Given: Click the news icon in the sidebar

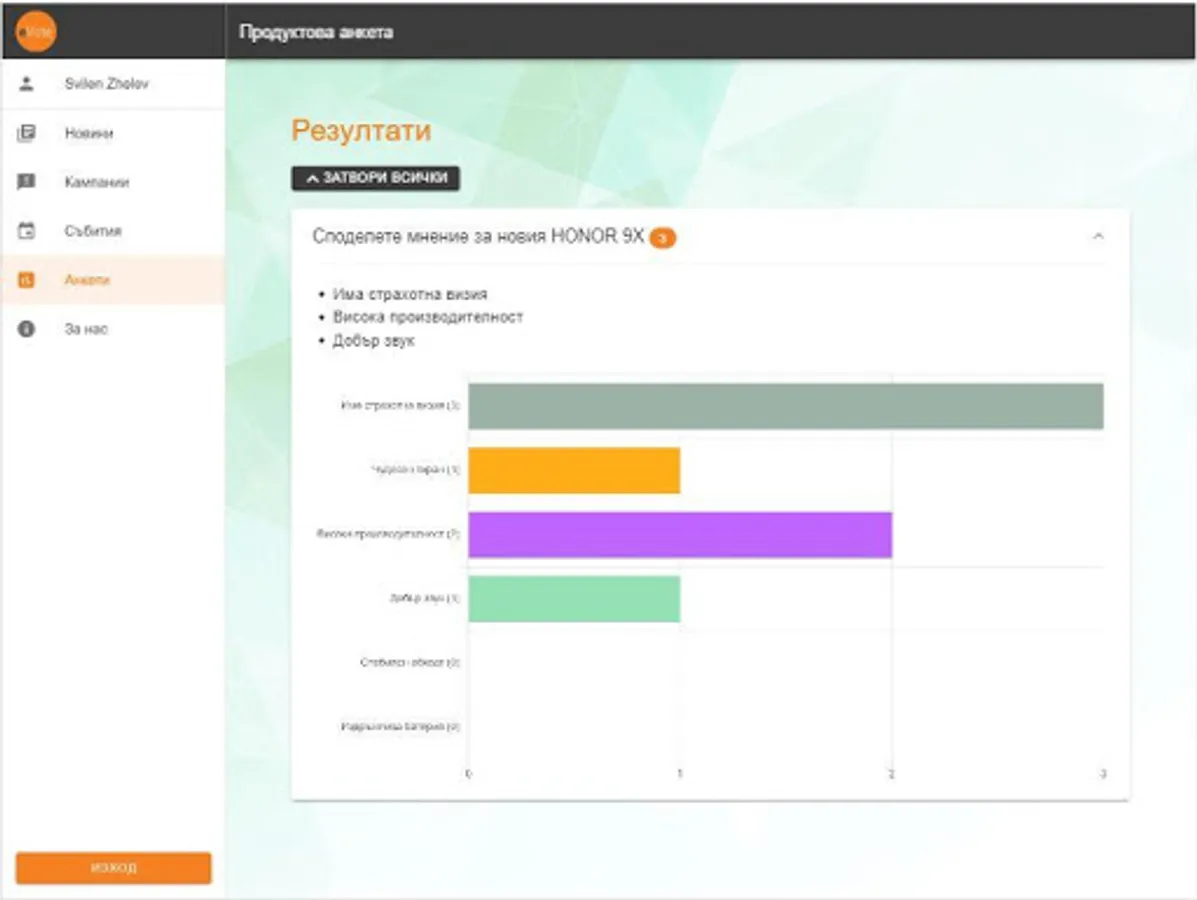Looking at the screenshot, I should click(27, 134).
